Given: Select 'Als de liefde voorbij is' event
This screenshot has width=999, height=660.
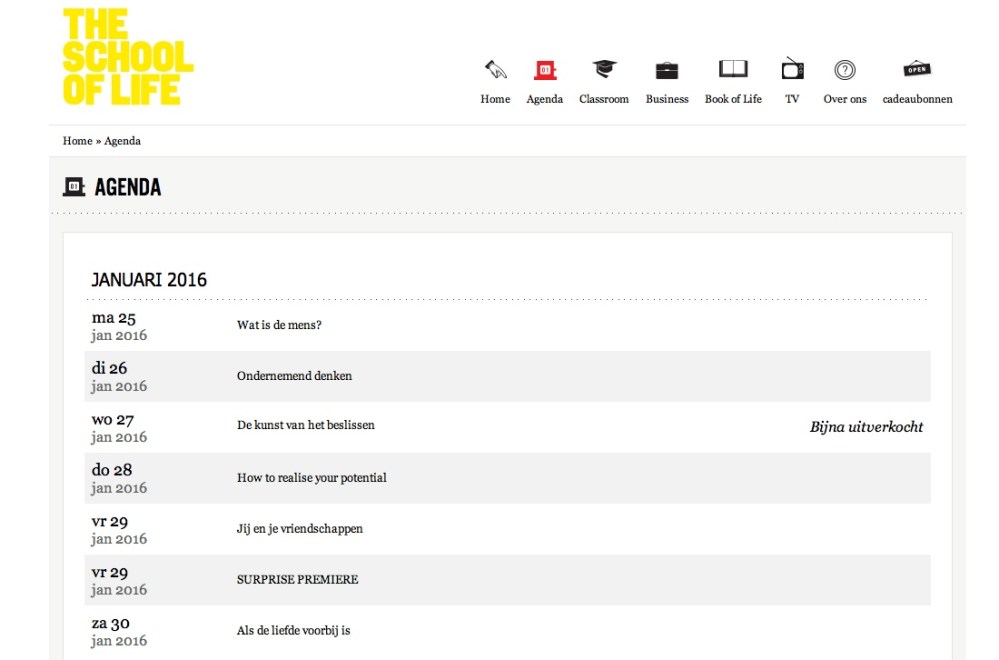Looking at the screenshot, I should [293, 630].
